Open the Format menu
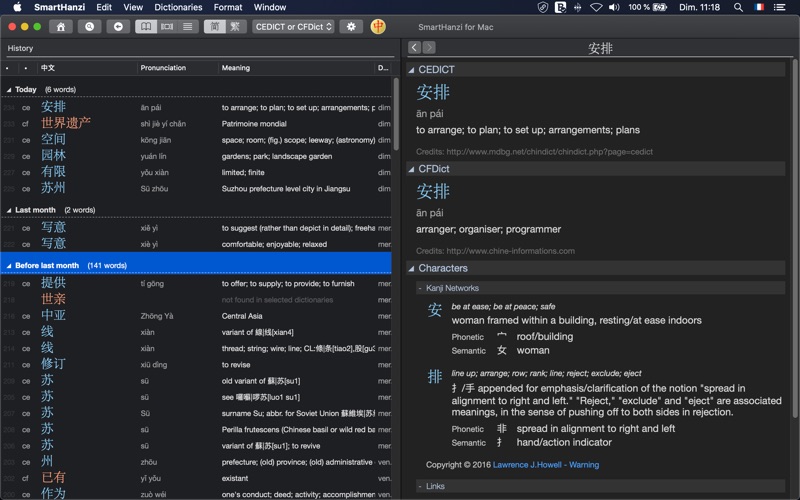Image resolution: width=800 pixels, height=500 pixels. click(228, 7)
